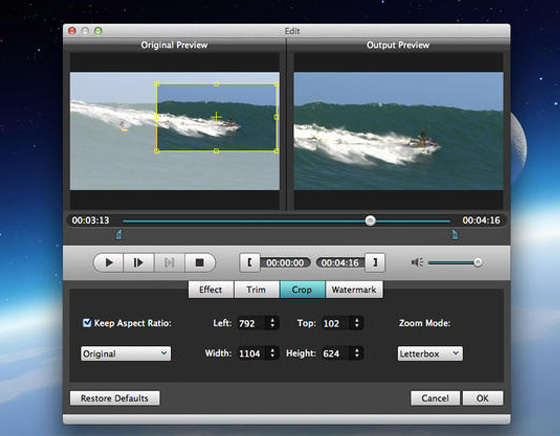This screenshot has width=560, height=436.
Task: Click the next frame step button
Action: 139,263
